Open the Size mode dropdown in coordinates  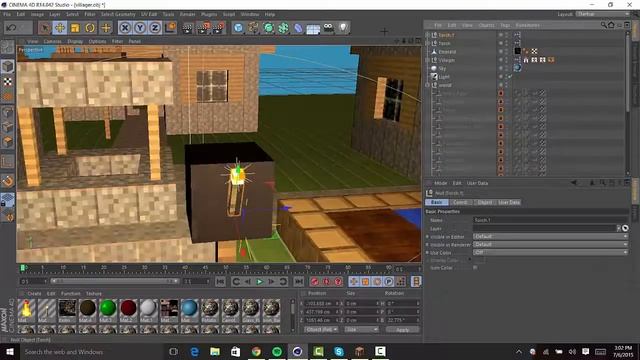pyautogui.click(x=361, y=329)
